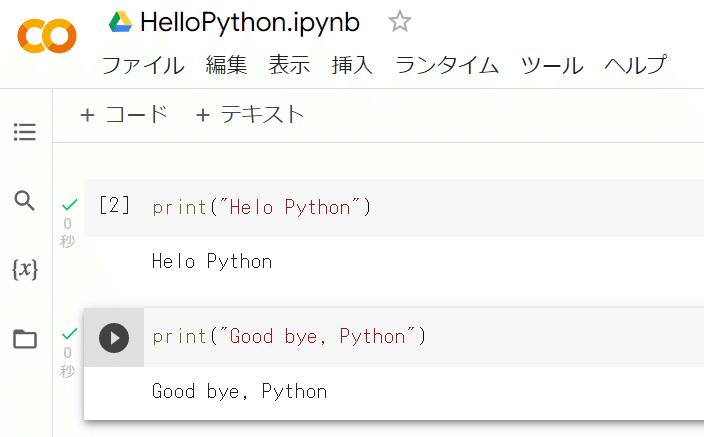
Task: Run the Good bye Python cell
Action: (114, 337)
